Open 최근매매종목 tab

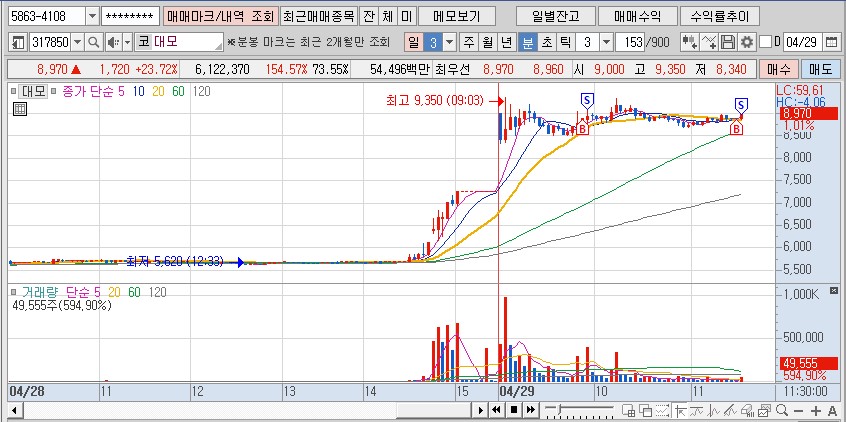(319, 17)
